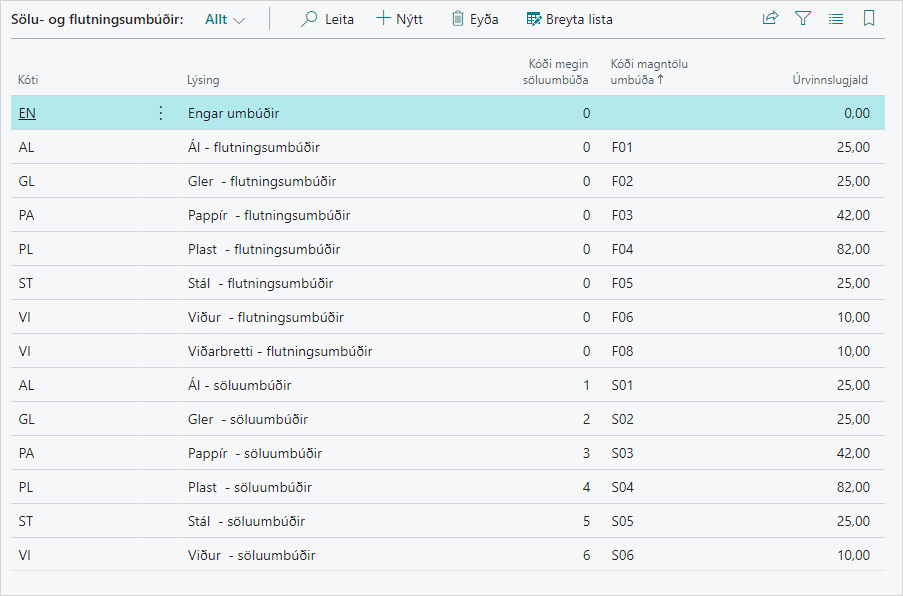Expand the Allt view dropdown

(225, 19)
